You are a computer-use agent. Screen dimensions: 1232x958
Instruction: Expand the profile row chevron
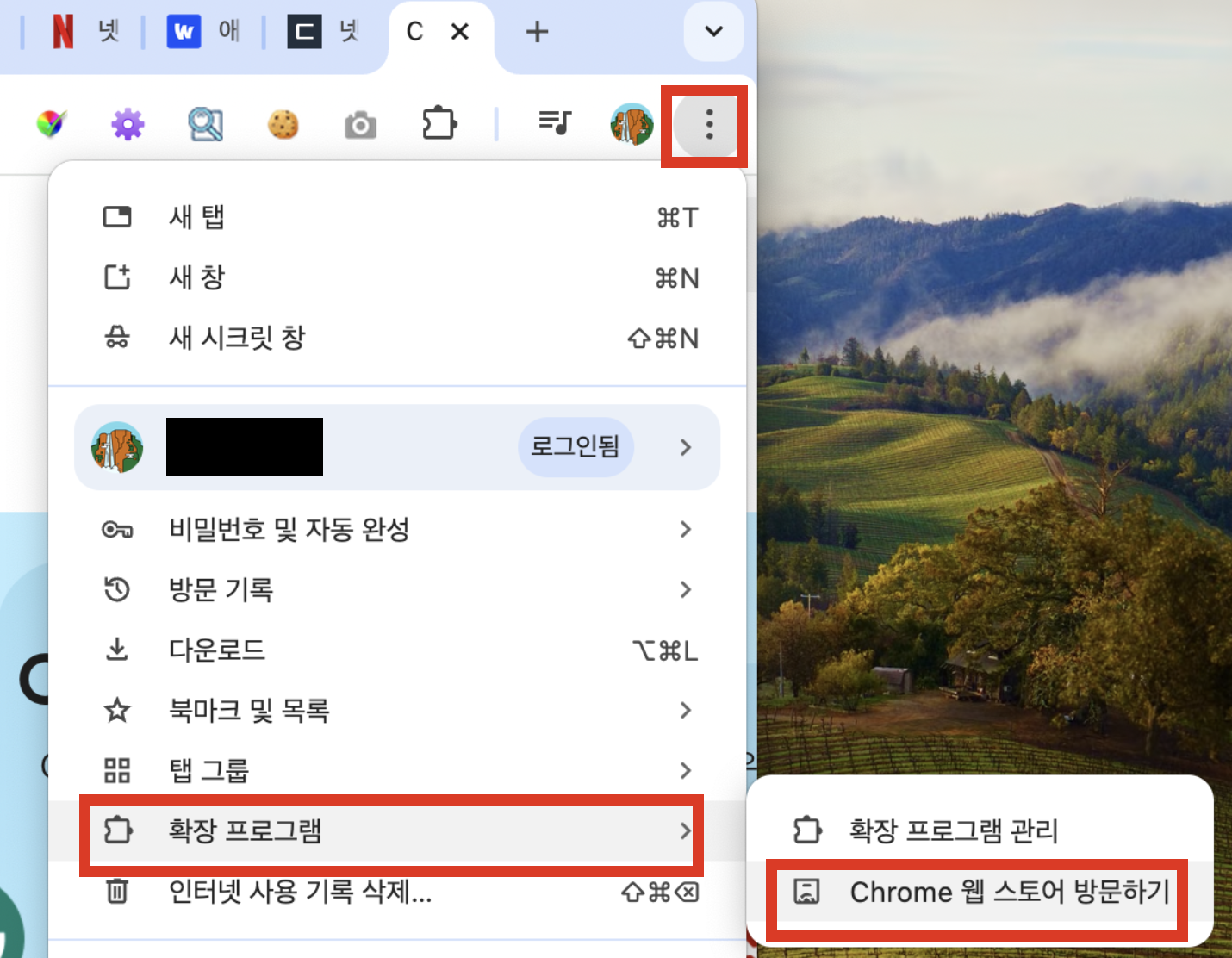[686, 447]
